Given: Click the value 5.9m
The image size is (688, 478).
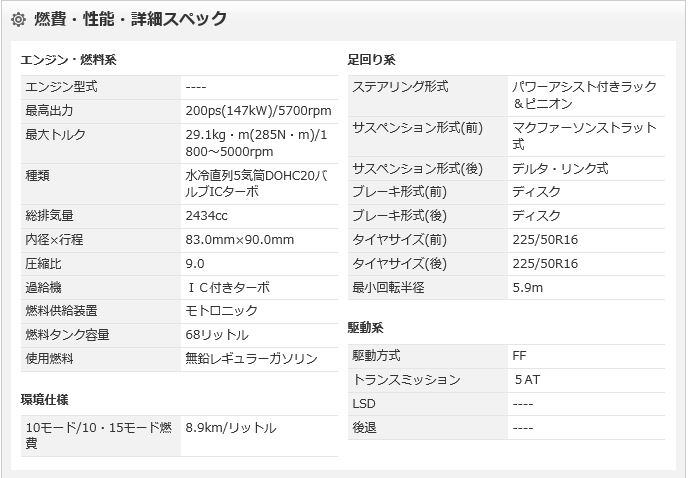Looking at the screenshot, I should [x=528, y=288].
